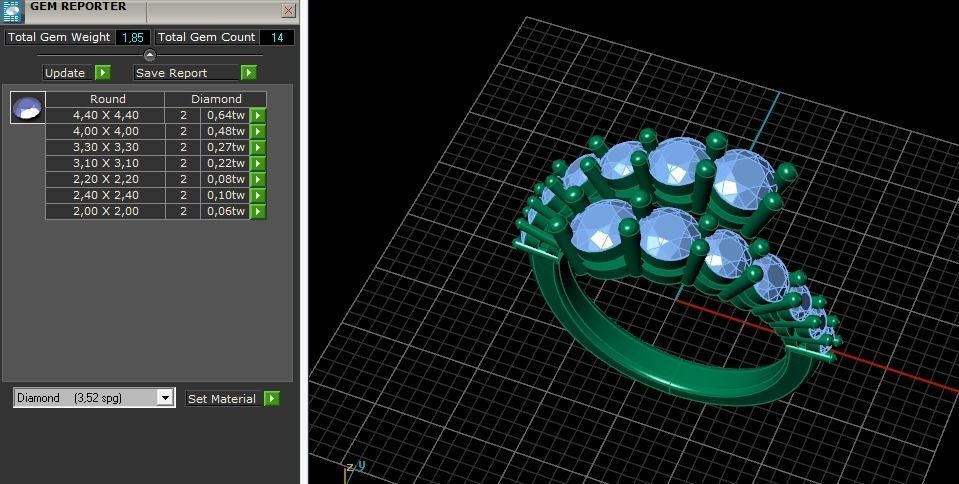
Task: Select the 4,40 X 4,40 size cell
Action: (105, 115)
